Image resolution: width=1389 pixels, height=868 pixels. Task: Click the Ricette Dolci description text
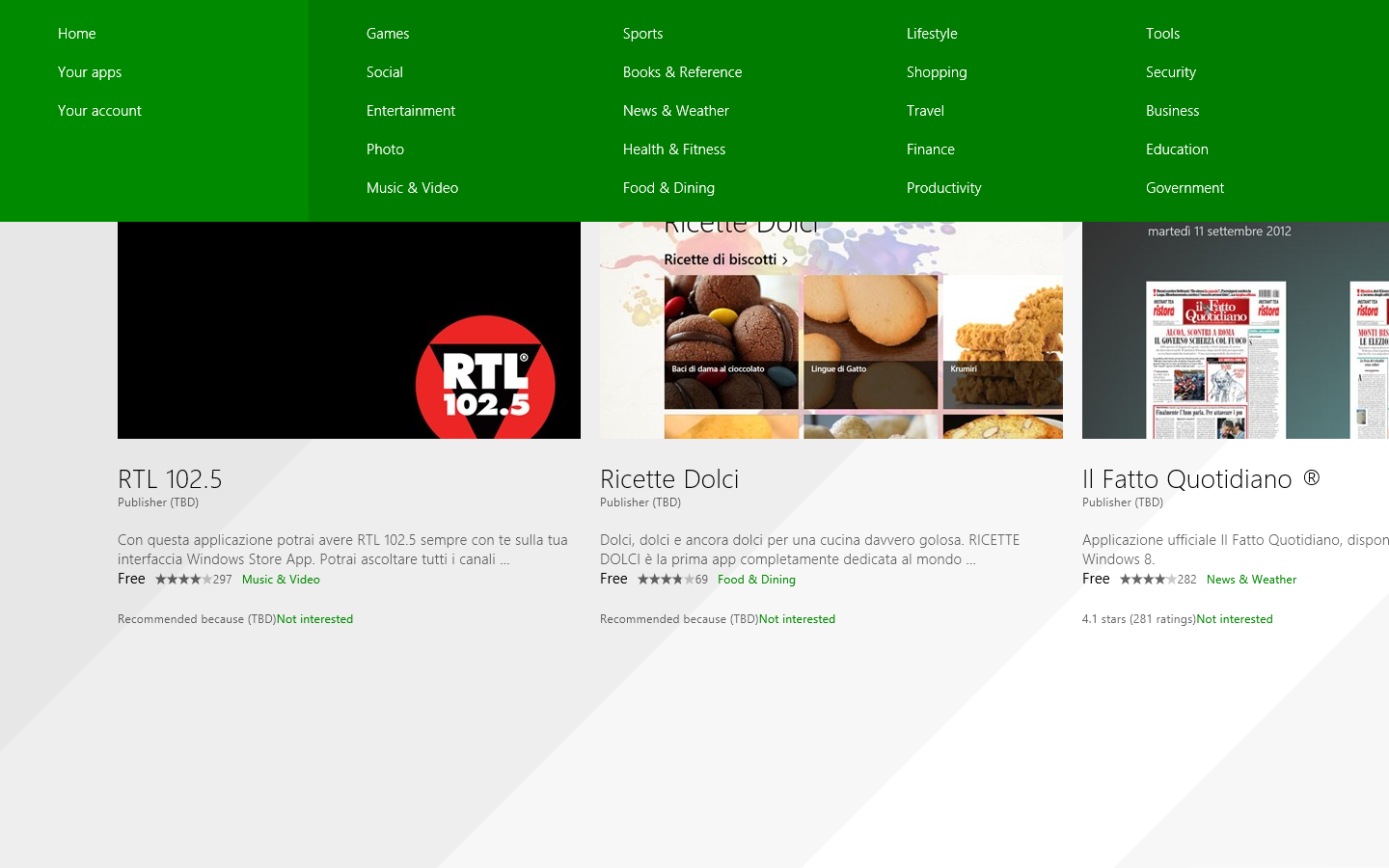[810, 550]
